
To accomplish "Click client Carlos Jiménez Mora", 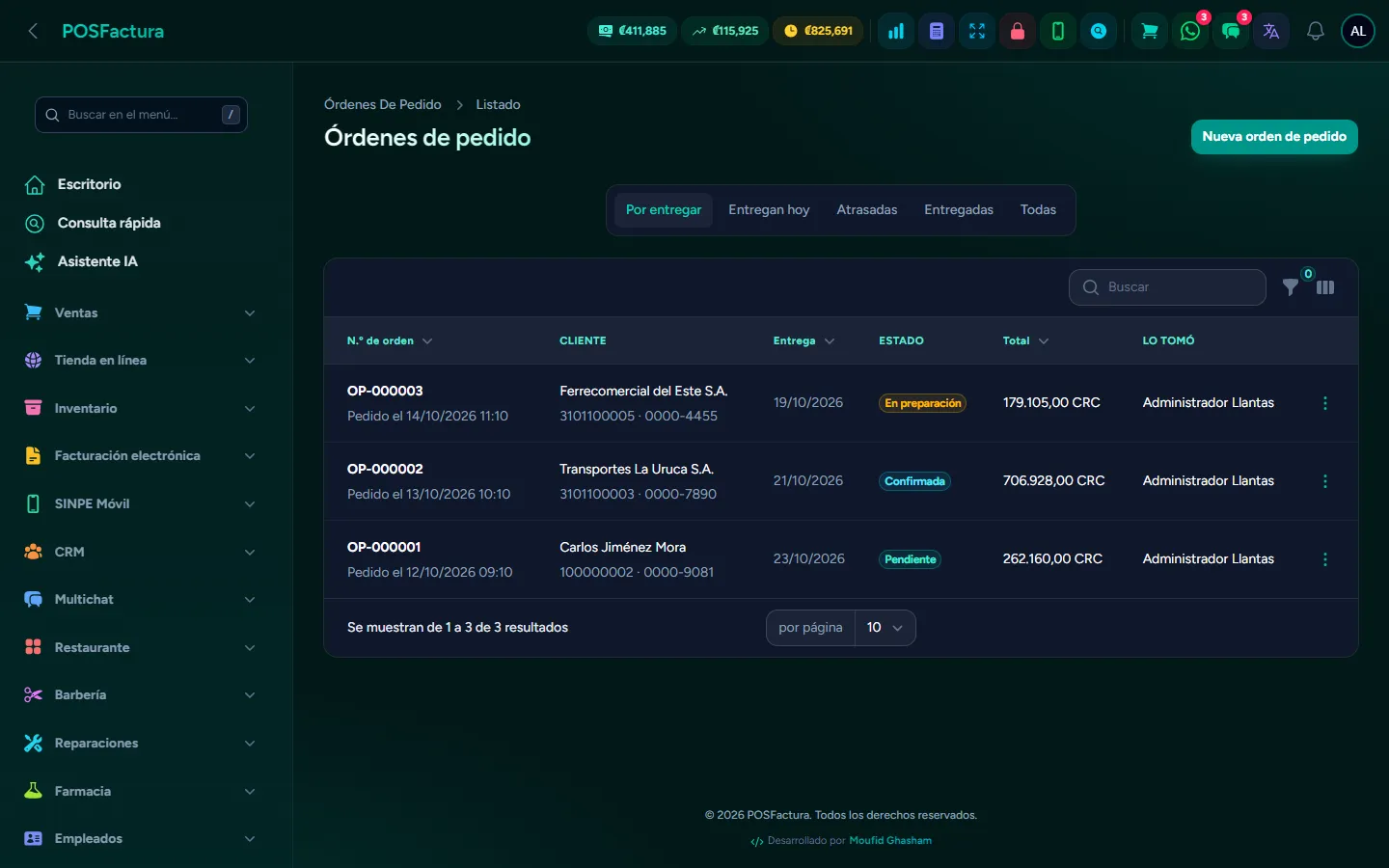I will point(623,547).
